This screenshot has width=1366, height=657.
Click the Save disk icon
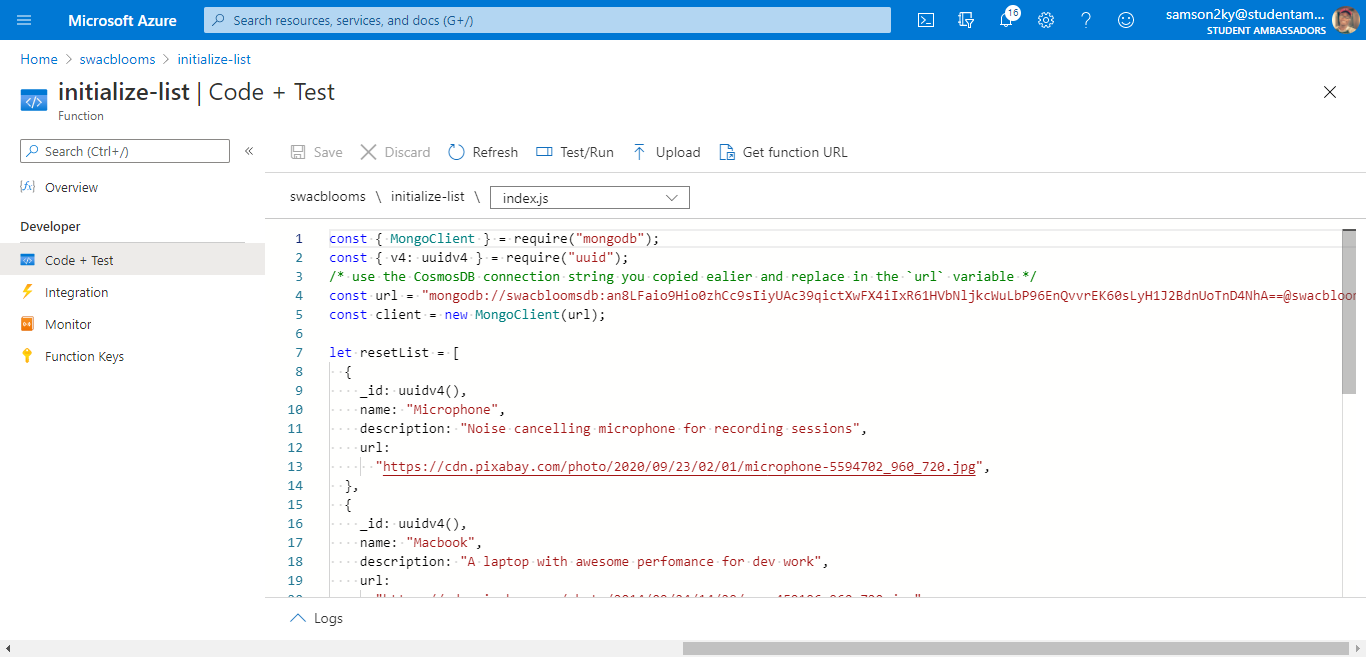(x=298, y=152)
